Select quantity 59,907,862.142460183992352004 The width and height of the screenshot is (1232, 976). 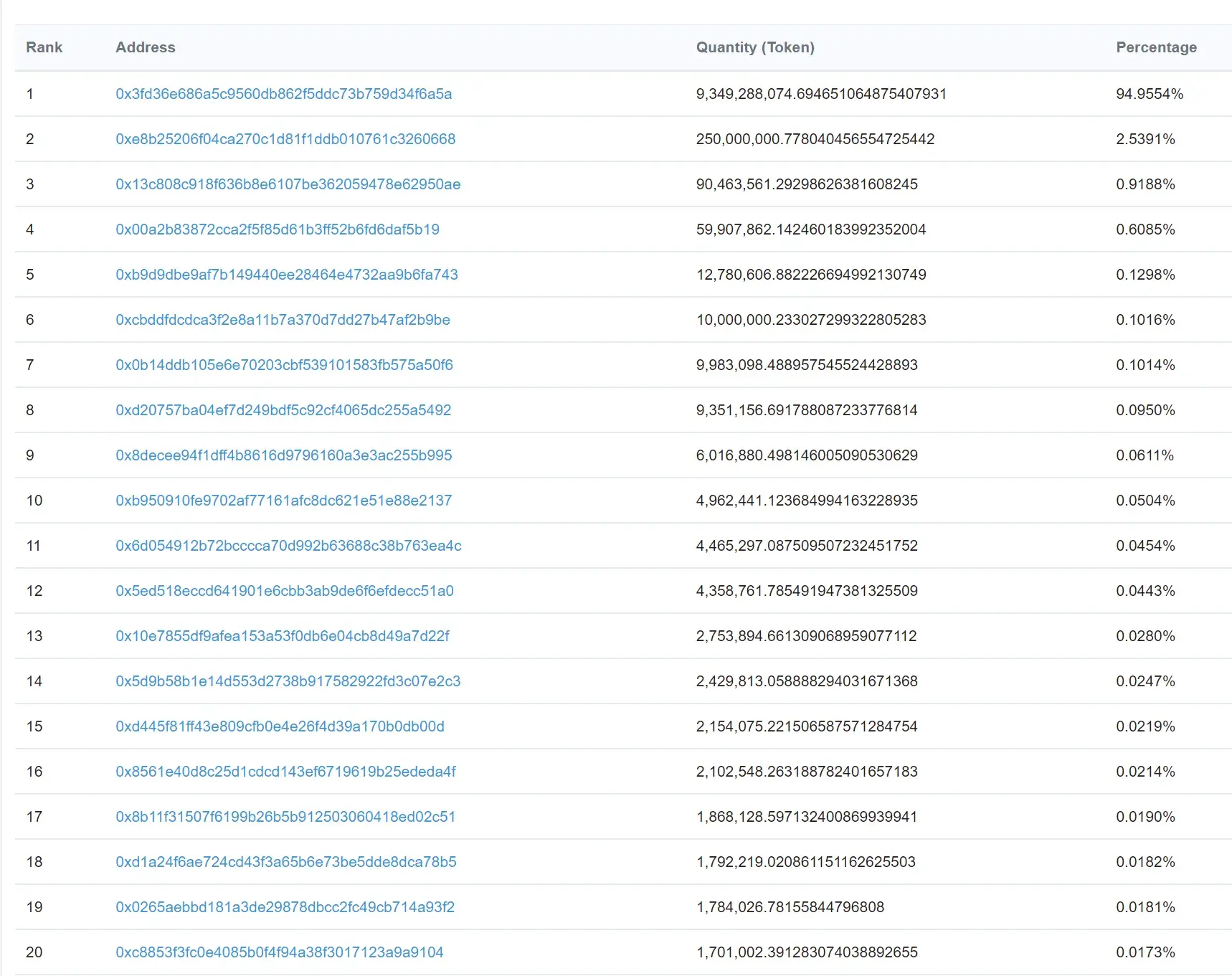[811, 229]
